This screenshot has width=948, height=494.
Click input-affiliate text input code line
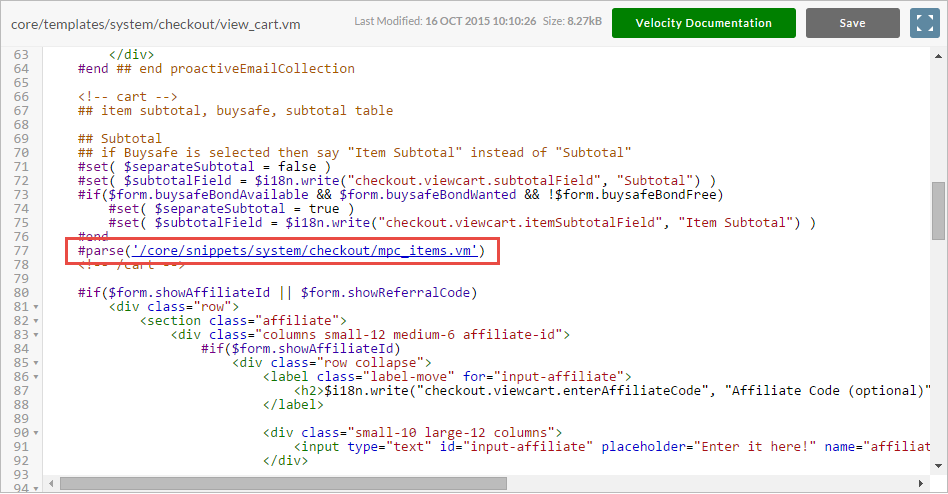[x=612, y=447]
